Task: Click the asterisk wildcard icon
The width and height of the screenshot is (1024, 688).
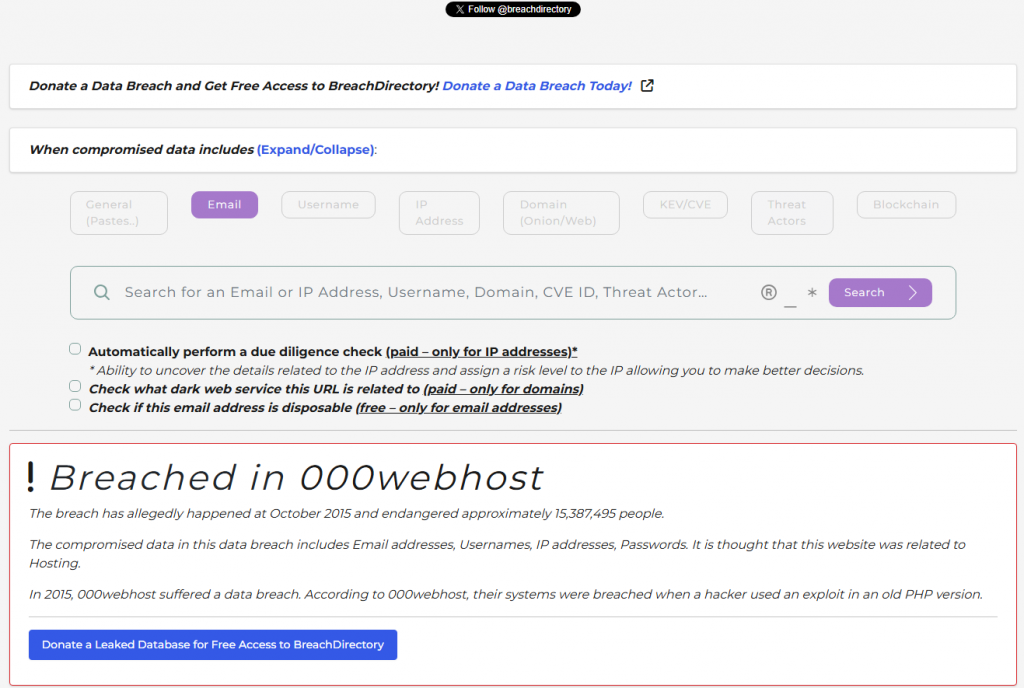Action: click(x=812, y=293)
